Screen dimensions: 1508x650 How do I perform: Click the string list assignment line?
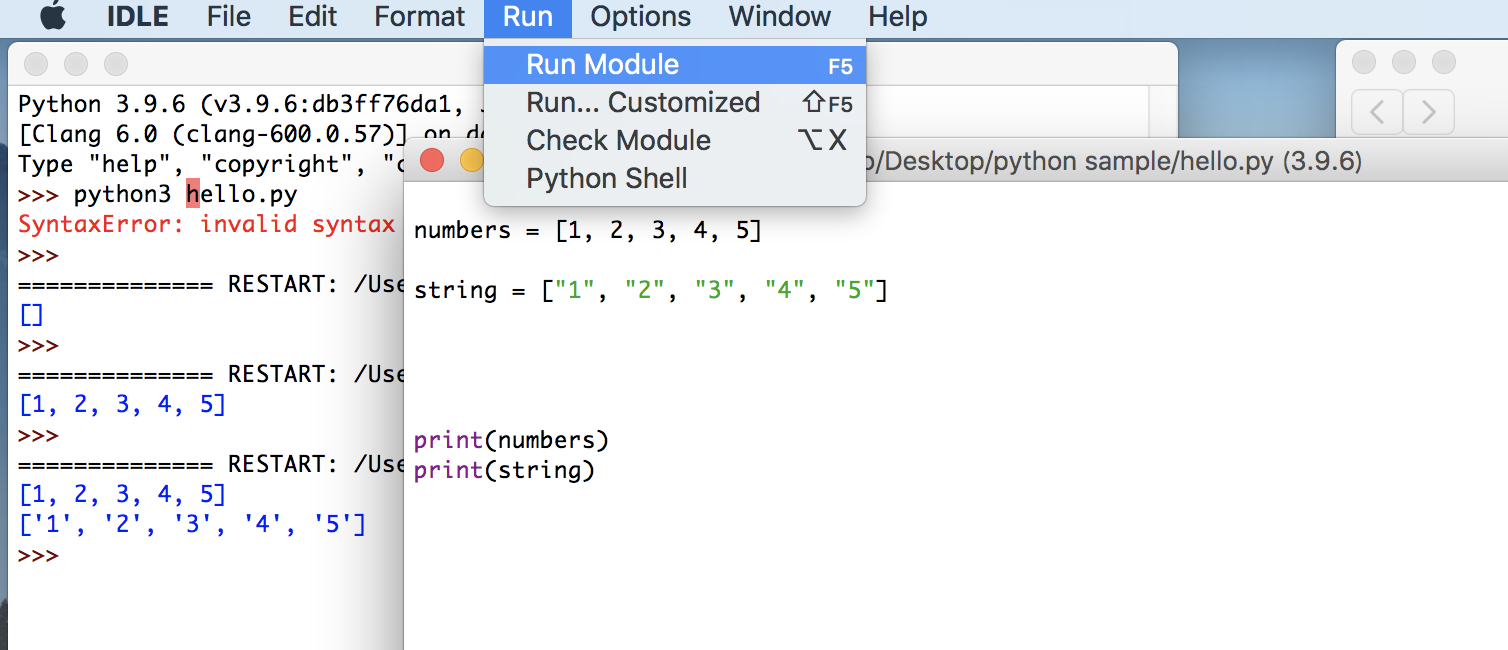[x=651, y=291]
